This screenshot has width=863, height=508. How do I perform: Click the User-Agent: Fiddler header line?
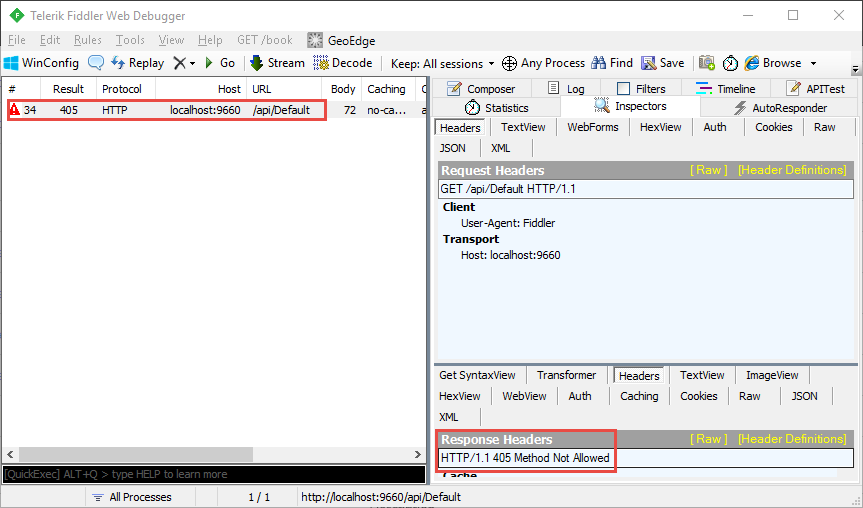[x=507, y=223]
